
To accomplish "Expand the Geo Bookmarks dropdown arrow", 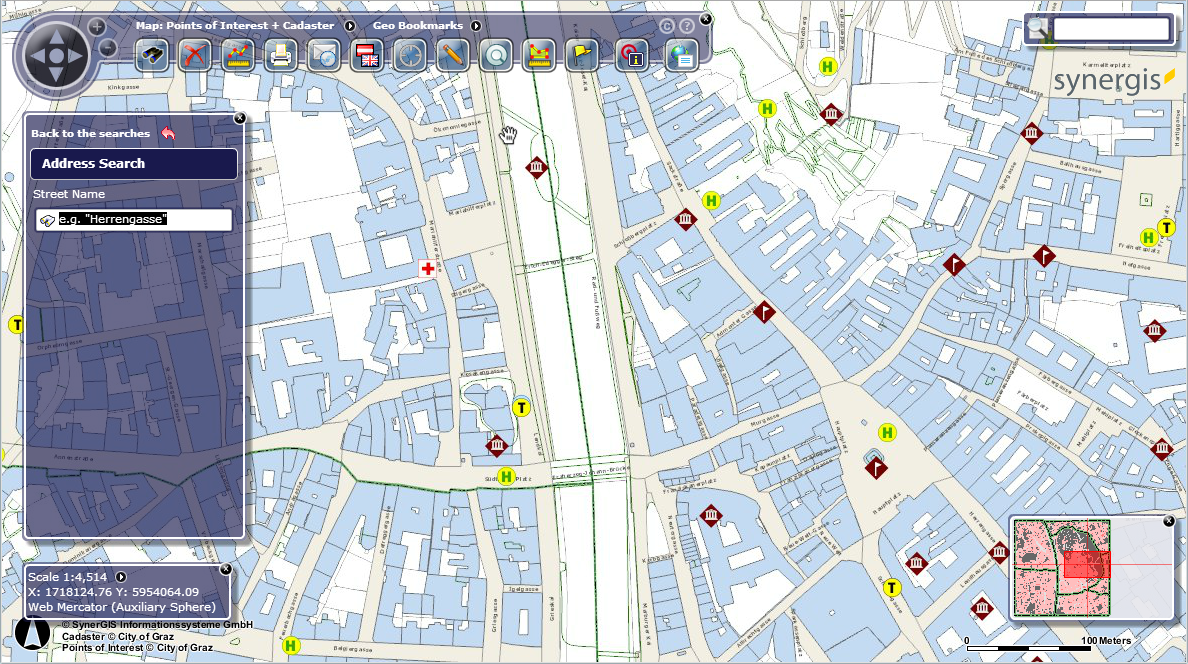I will 477,25.
